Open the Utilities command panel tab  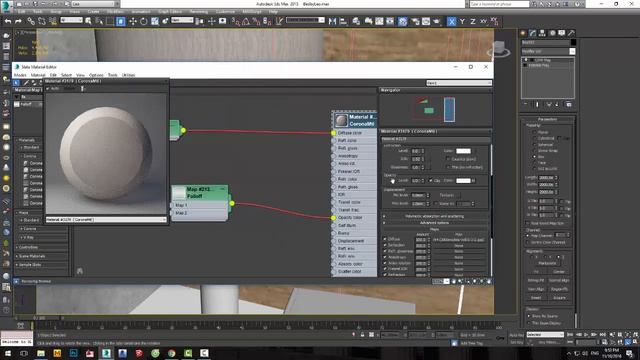click(571, 33)
